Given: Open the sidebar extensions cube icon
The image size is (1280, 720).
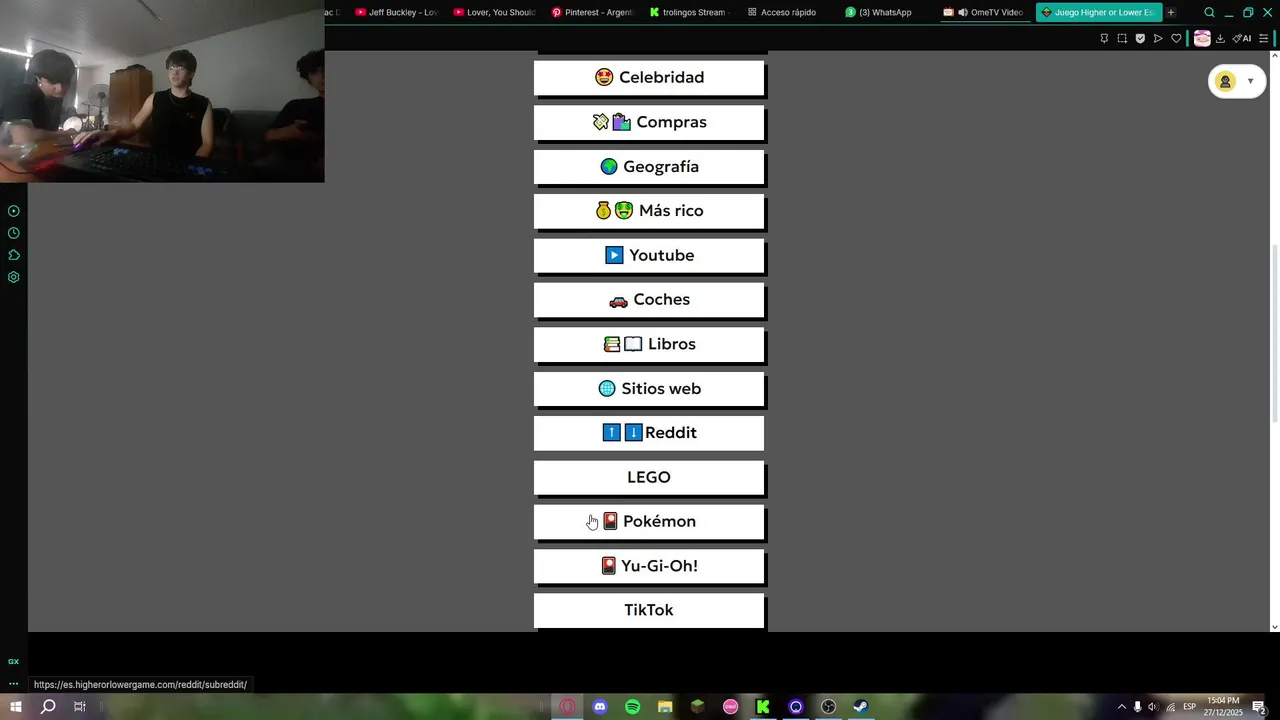Looking at the screenshot, I should 13,255.
